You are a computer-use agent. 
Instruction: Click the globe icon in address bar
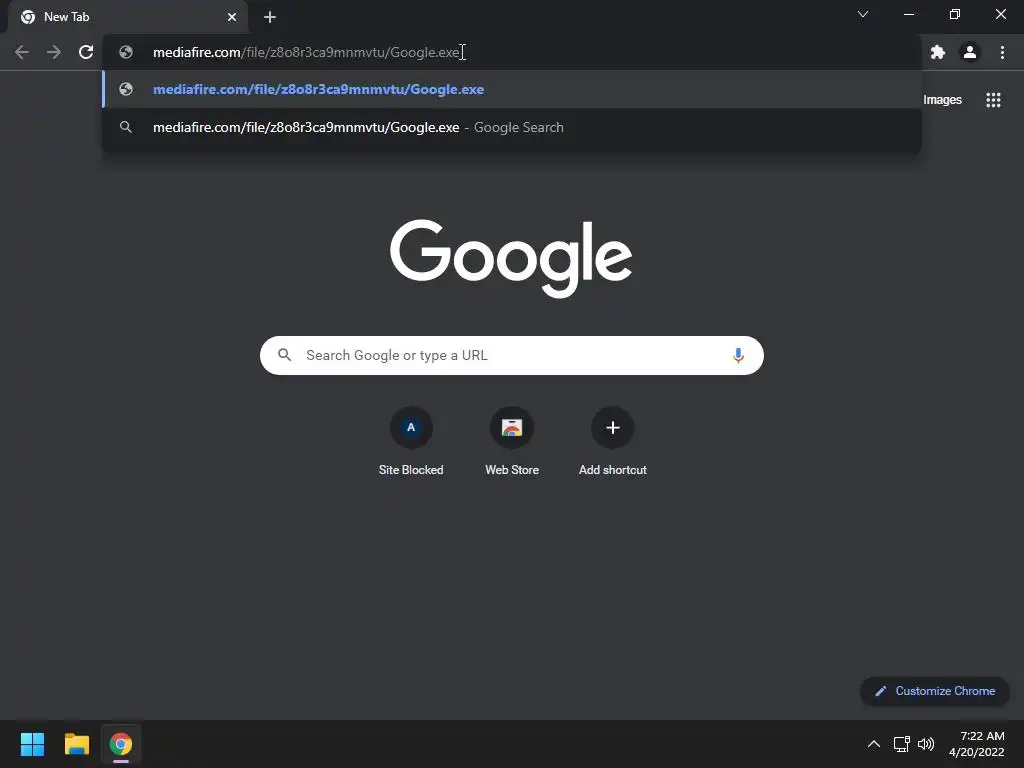tap(126, 52)
